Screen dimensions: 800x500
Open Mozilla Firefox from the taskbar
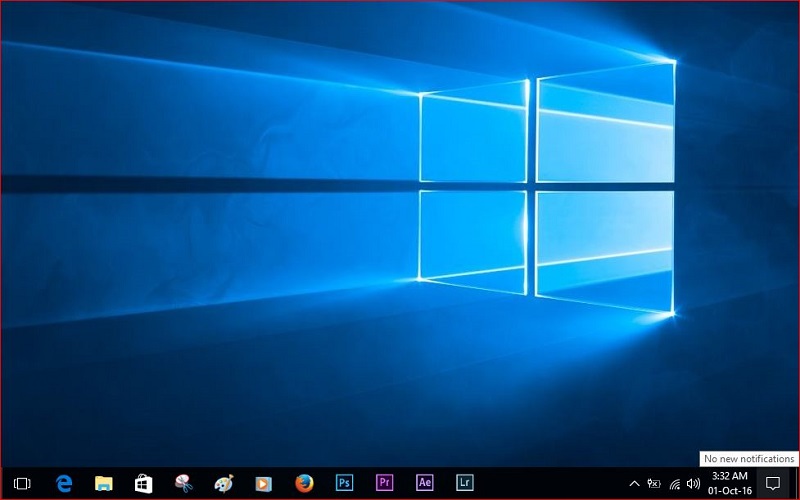pyautogui.click(x=304, y=483)
